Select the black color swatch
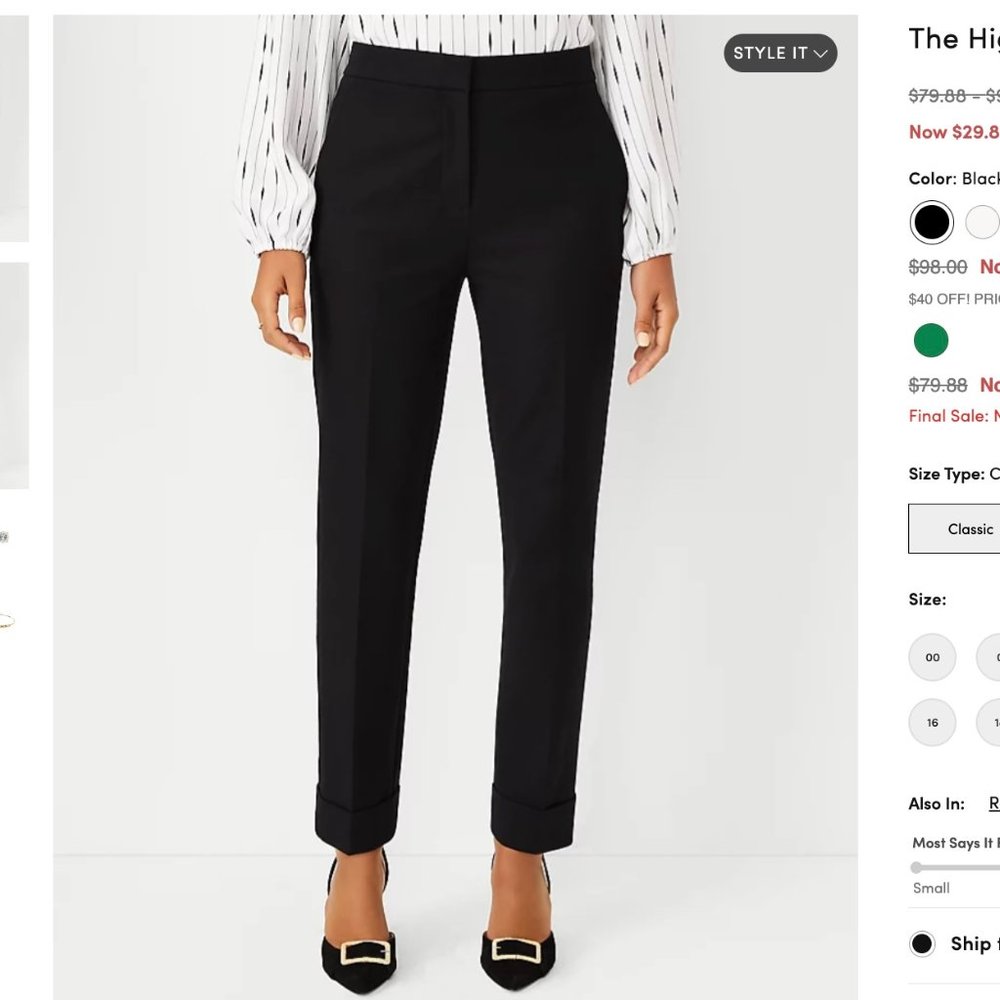 pyautogui.click(x=929, y=220)
